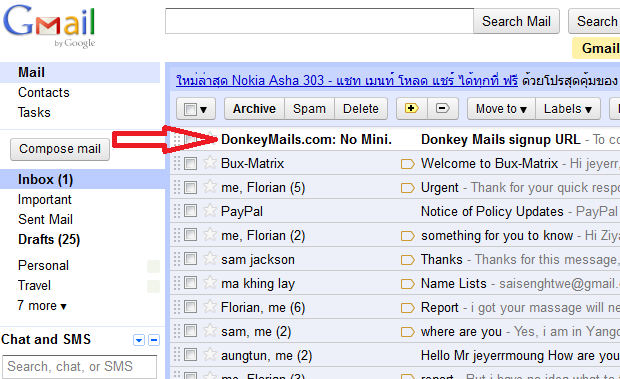Open the Move to dropdown
620x379 pixels.
[x=501, y=108]
